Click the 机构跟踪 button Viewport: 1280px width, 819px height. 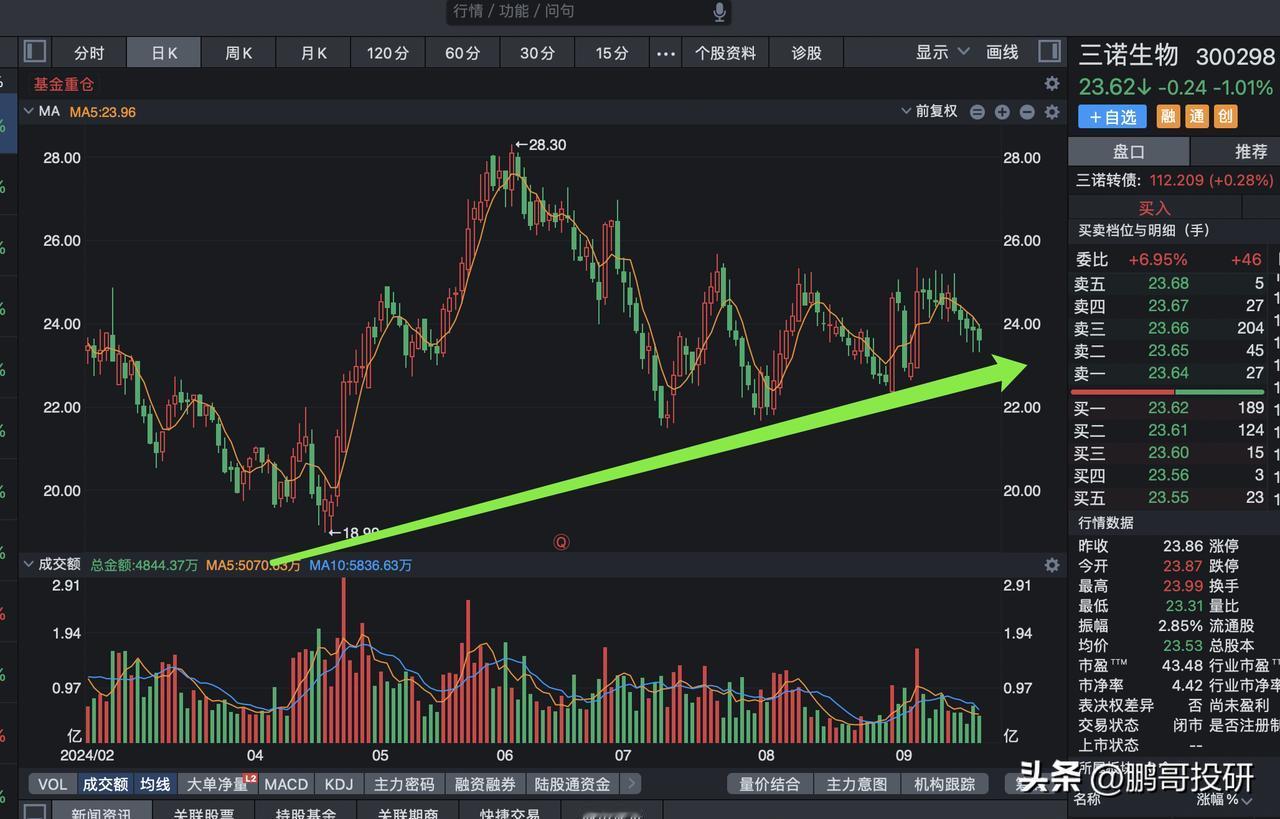click(944, 784)
